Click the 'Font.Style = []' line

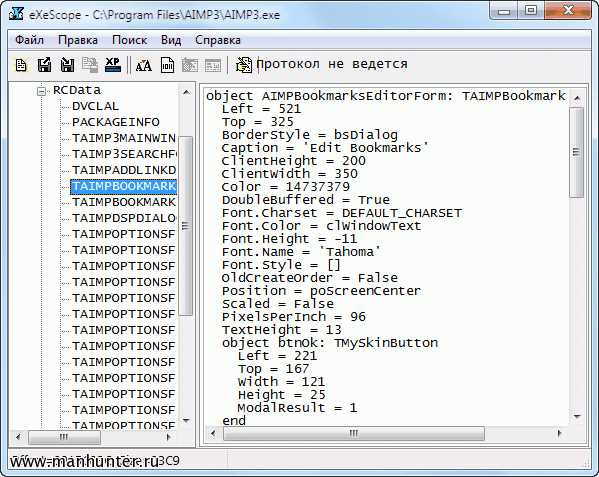(281, 265)
